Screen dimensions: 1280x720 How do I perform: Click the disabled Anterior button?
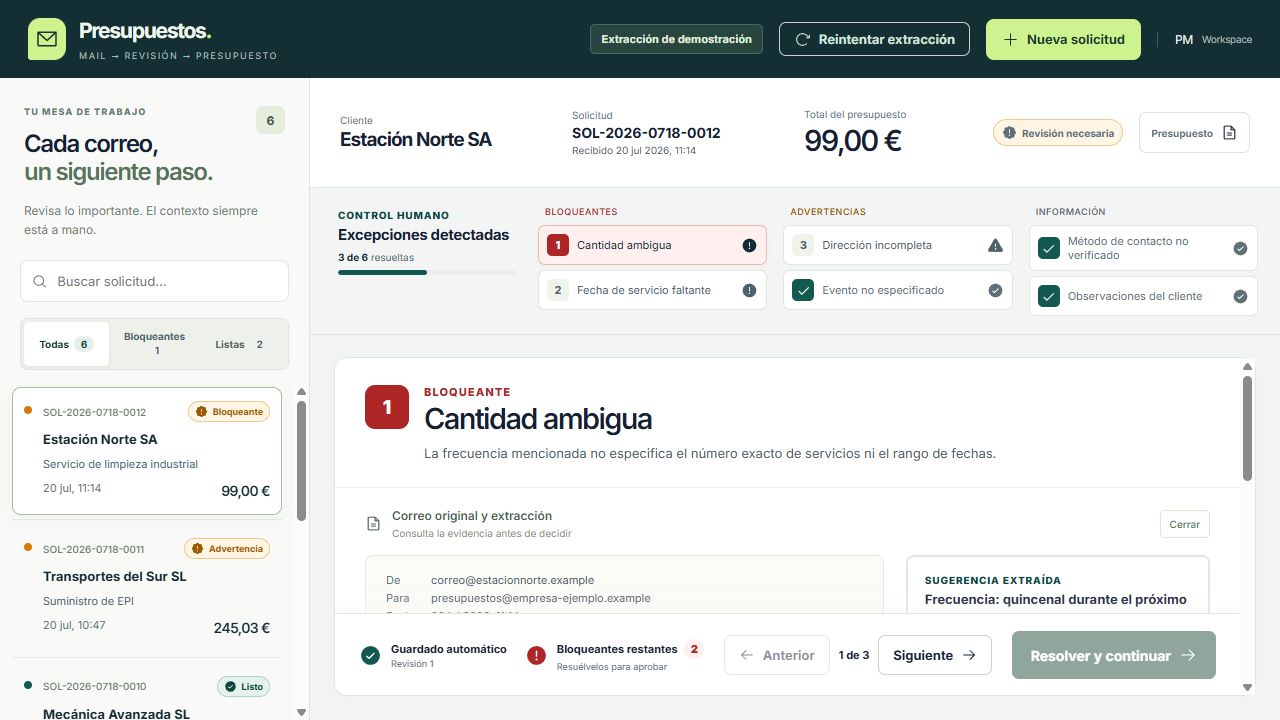[777, 656]
